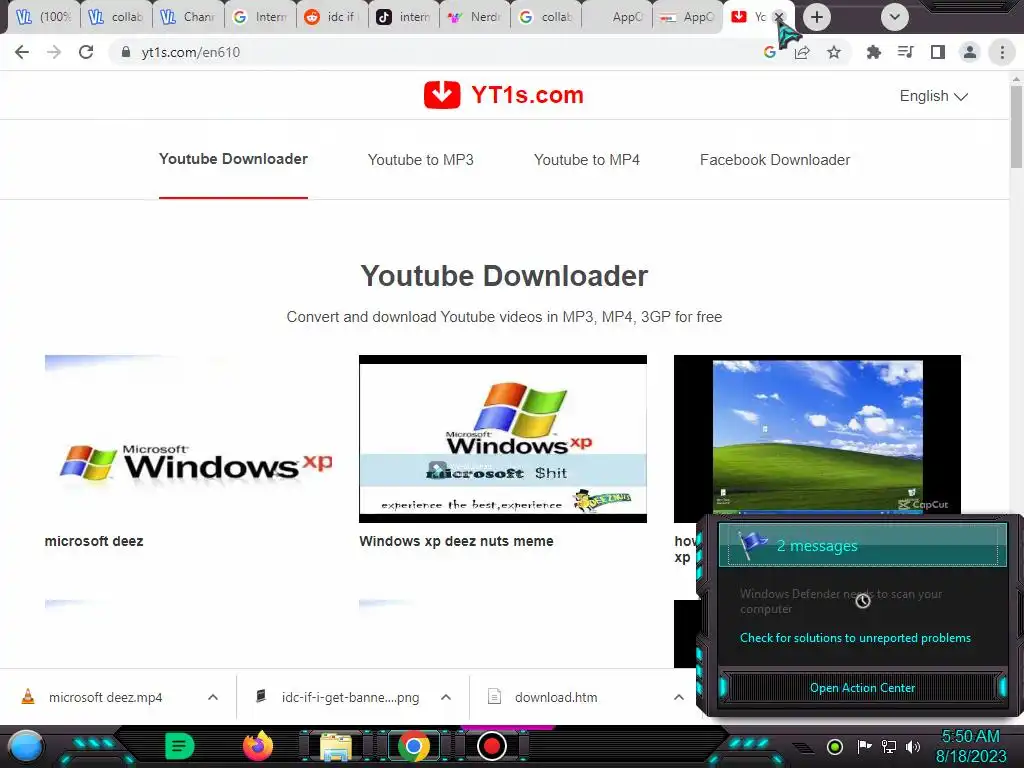1024x768 pixels.
Task: Click the browser forward arrow
Action: [54, 52]
